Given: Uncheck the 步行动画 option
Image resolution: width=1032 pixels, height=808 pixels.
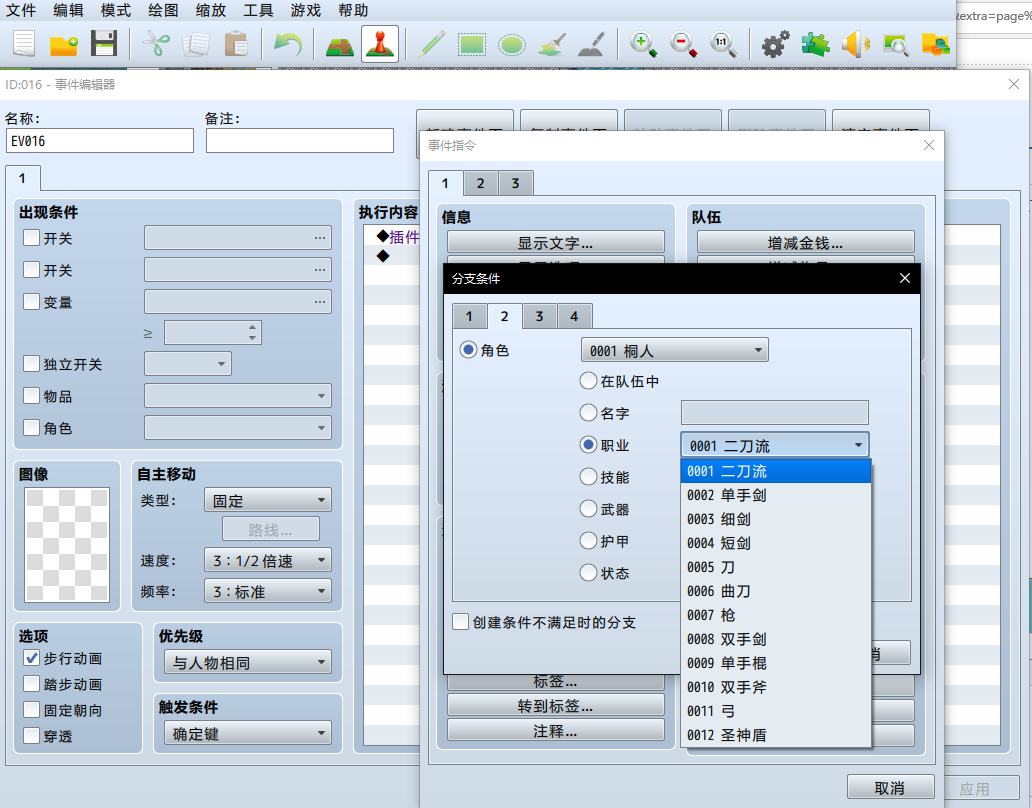Looking at the screenshot, I should pos(32,658).
